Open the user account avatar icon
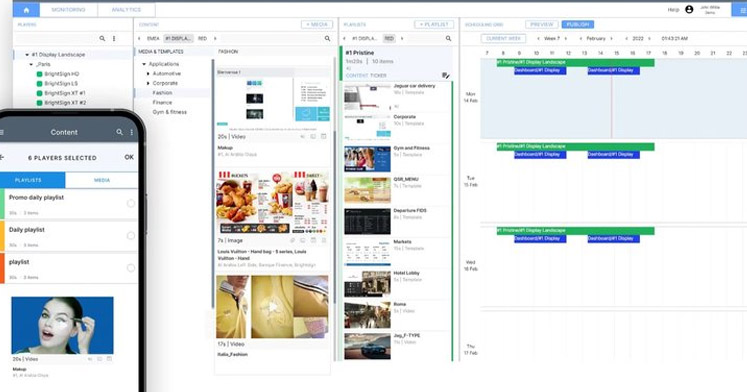Image resolution: width=747 pixels, height=392 pixels. point(689,10)
